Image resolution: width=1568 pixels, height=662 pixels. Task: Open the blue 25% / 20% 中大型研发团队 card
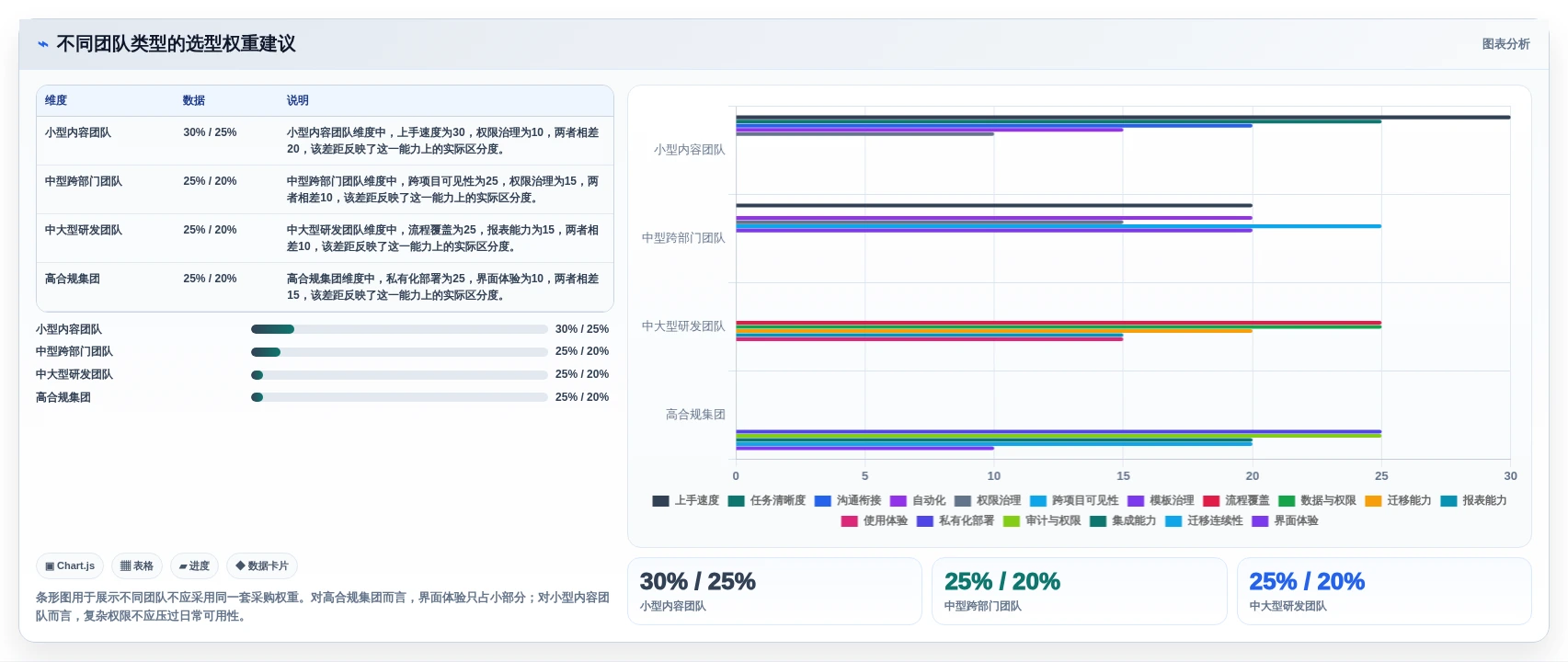click(x=1384, y=591)
